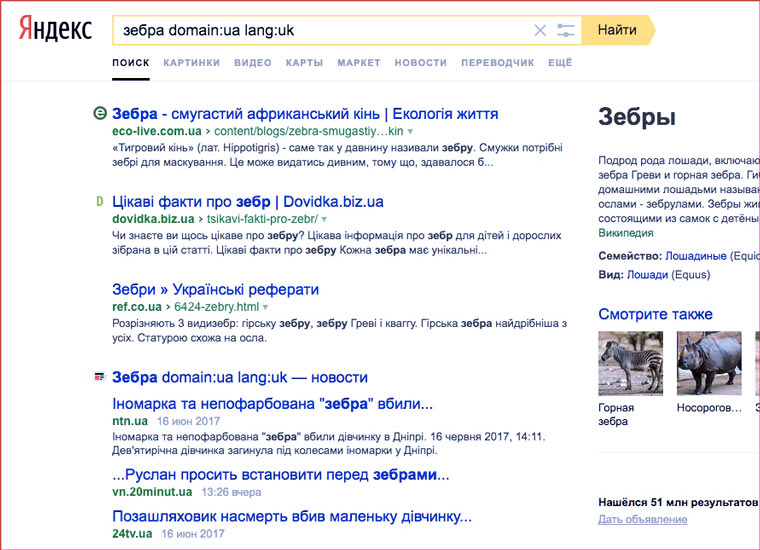Click the news block icon beside новости heading
This screenshot has height=550, width=760.
(x=99, y=377)
